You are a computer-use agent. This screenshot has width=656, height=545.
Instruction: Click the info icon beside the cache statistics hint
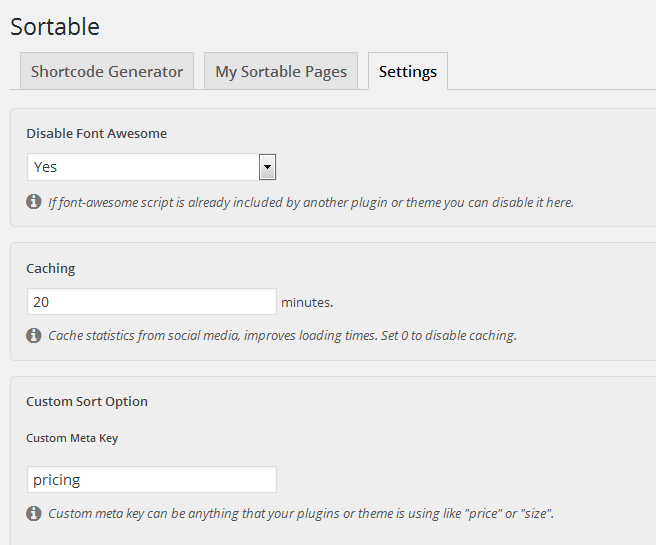[34, 335]
